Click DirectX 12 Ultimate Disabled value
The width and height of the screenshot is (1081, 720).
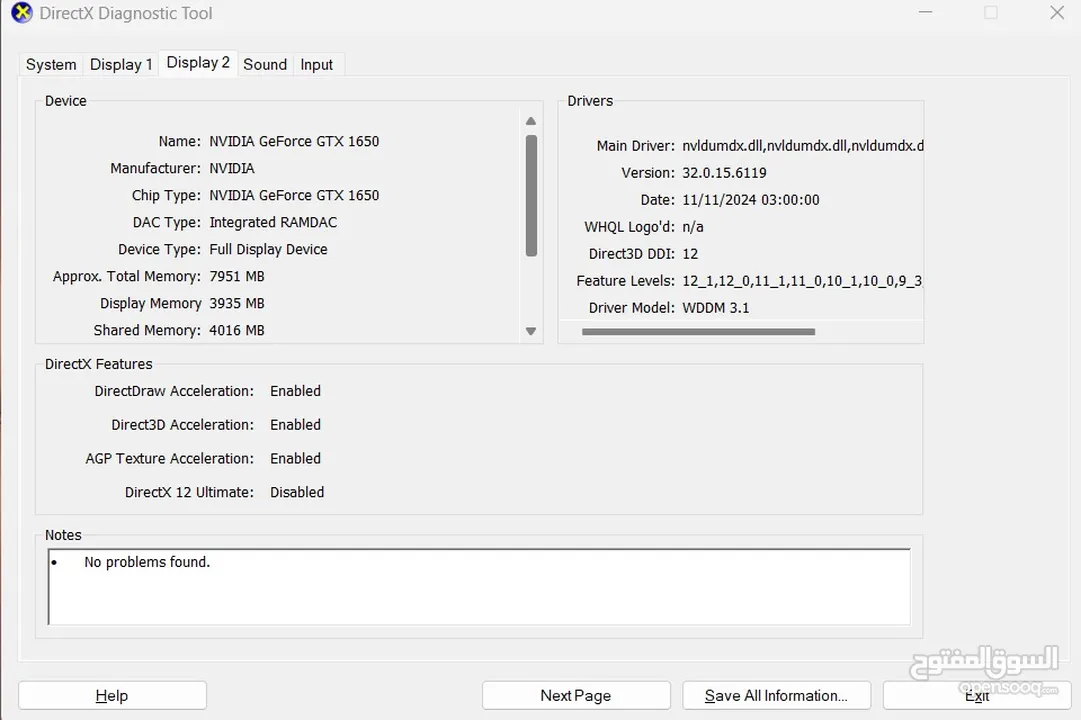pyautogui.click(x=297, y=492)
